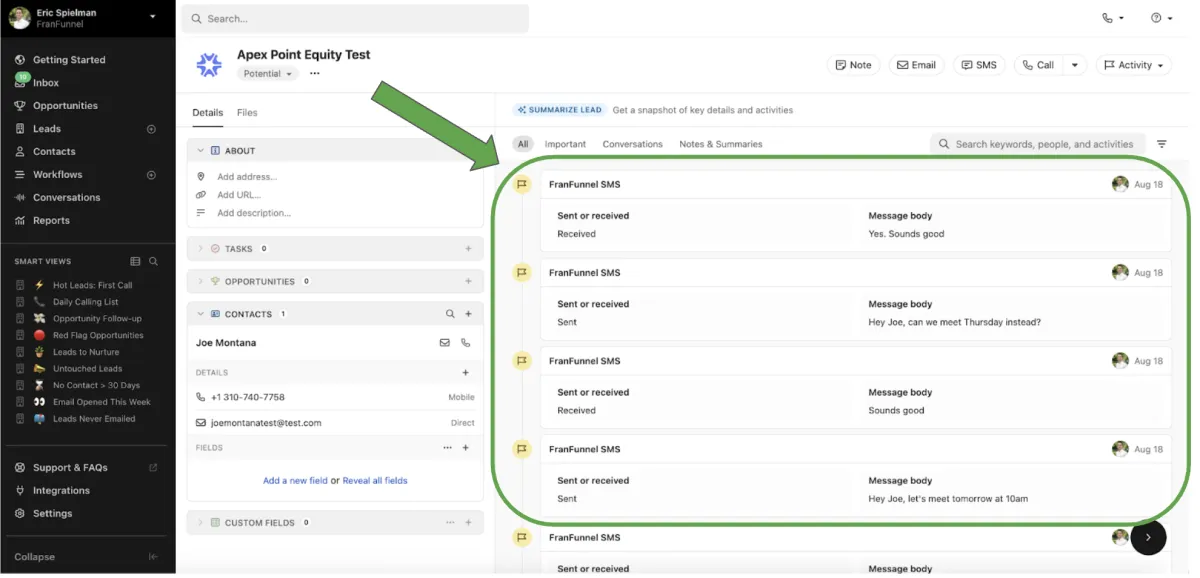Open the Call button dropdown arrow
The image size is (1200, 578).
1075,64
